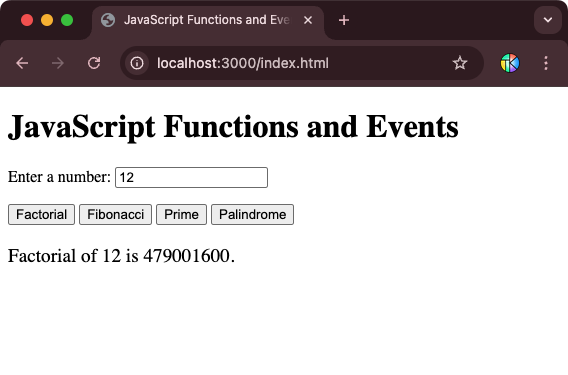The height and width of the screenshot is (375, 568).
Task: Click the forward navigation arrow
Action: pos(58,63)
